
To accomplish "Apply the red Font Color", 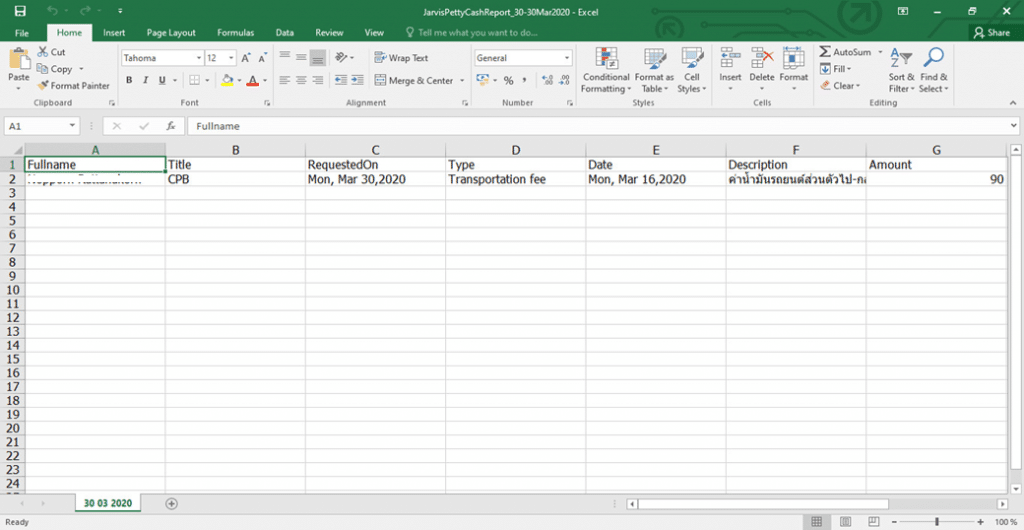I will 252,80.
